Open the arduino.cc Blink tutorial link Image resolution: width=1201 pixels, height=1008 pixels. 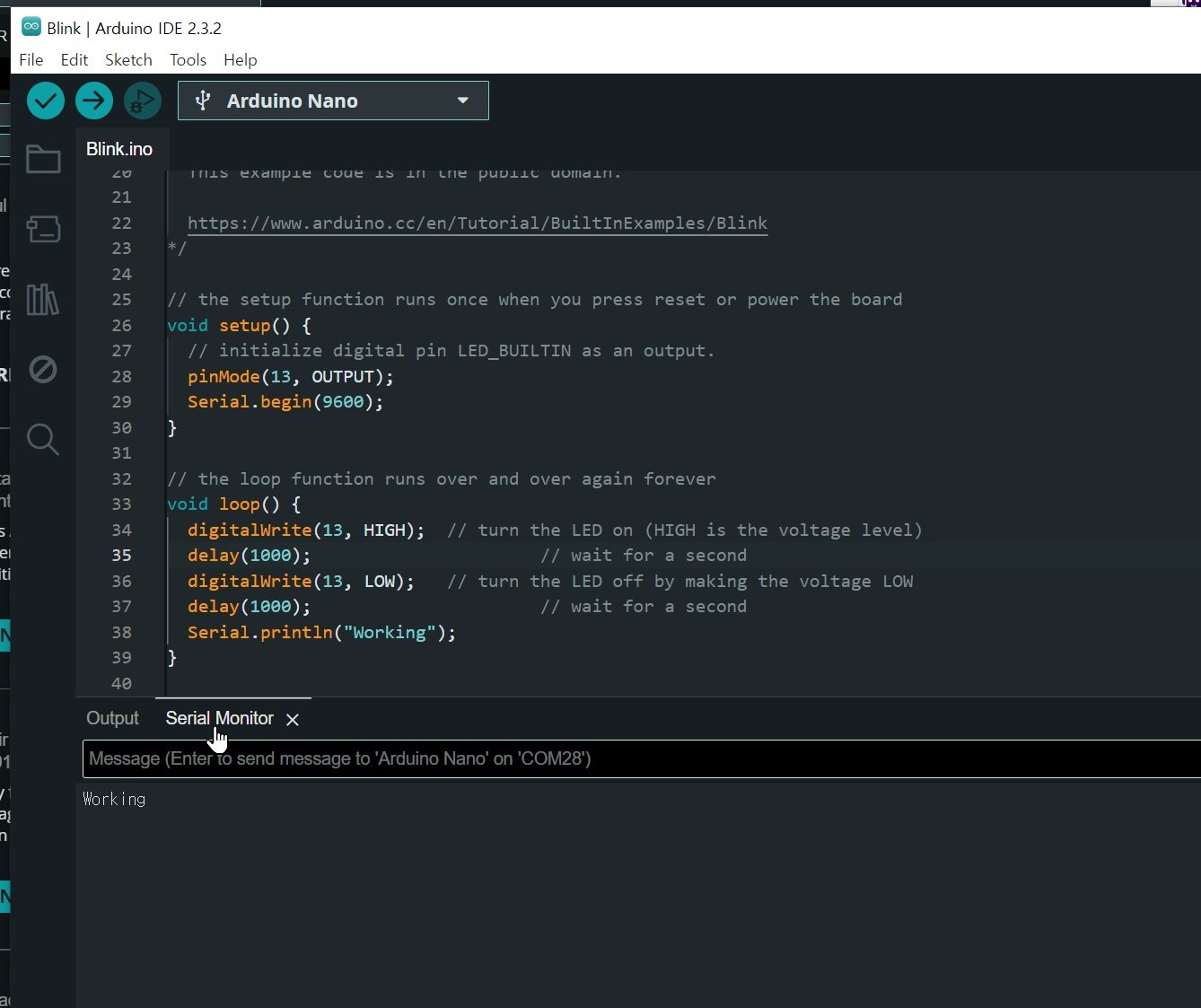(x=478, y=223)
